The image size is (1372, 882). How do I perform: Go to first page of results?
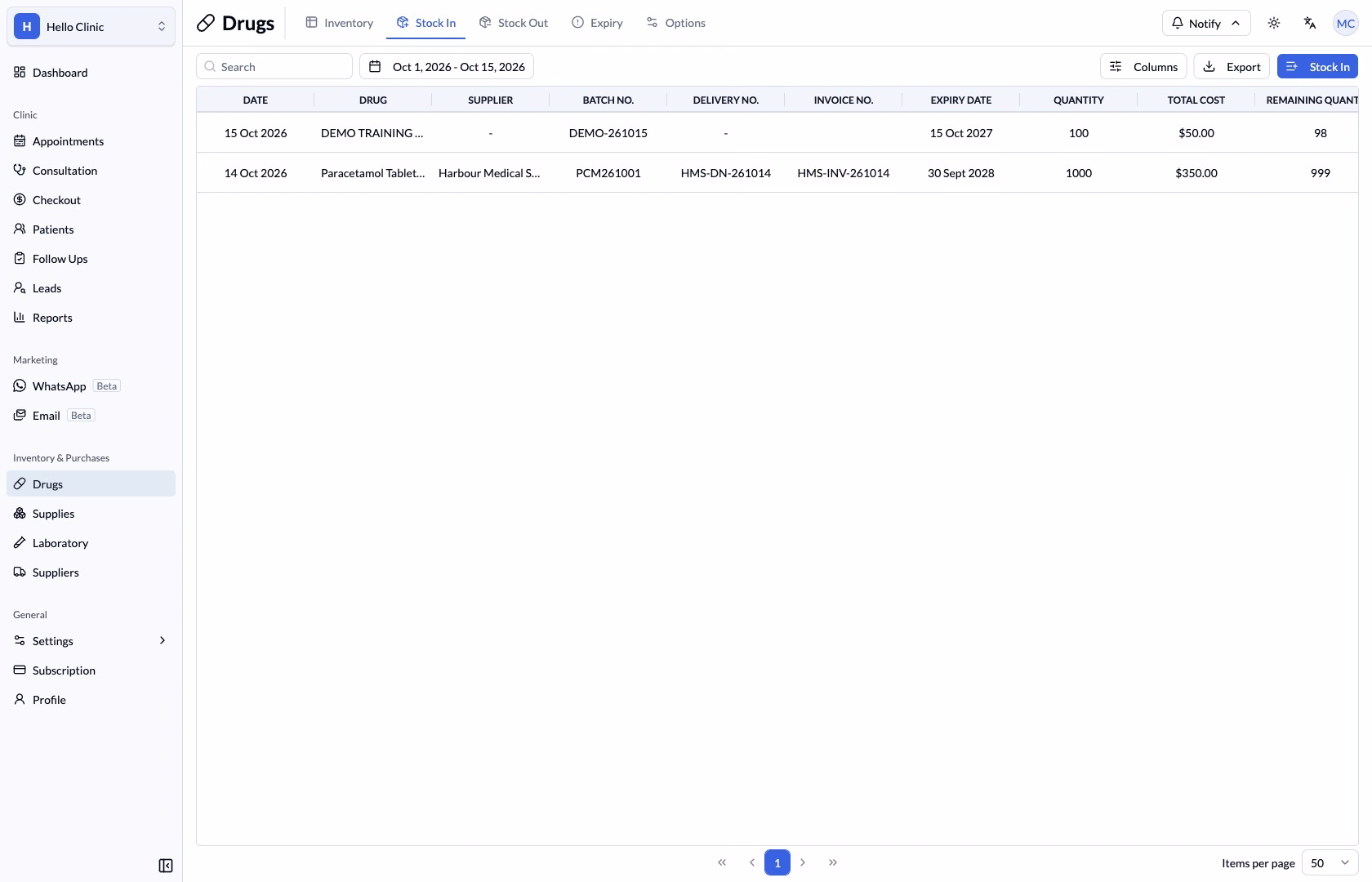point(722,862)
